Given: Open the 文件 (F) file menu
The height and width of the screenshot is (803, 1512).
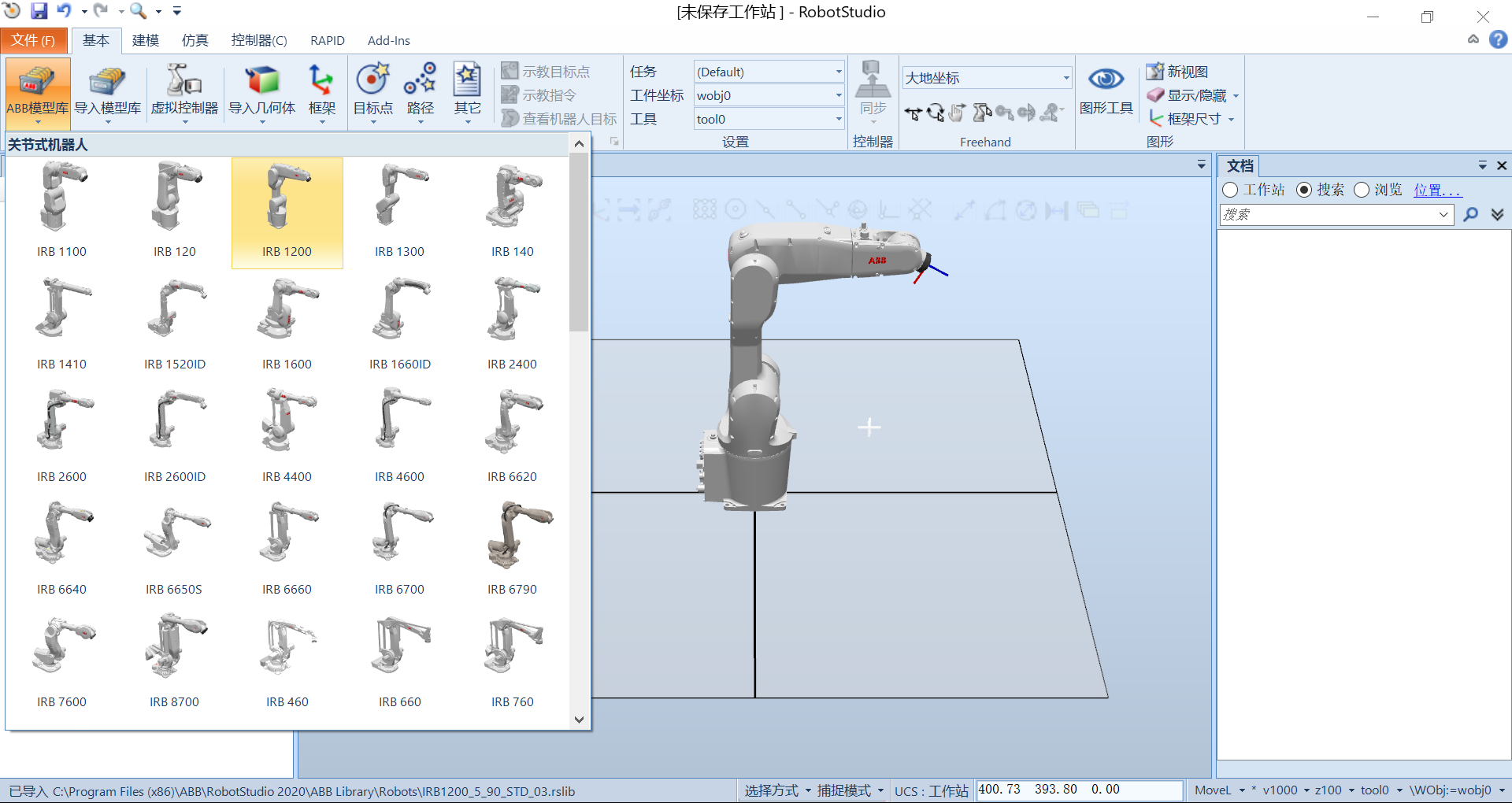Looking at the screenshot, I should (33, 40).
